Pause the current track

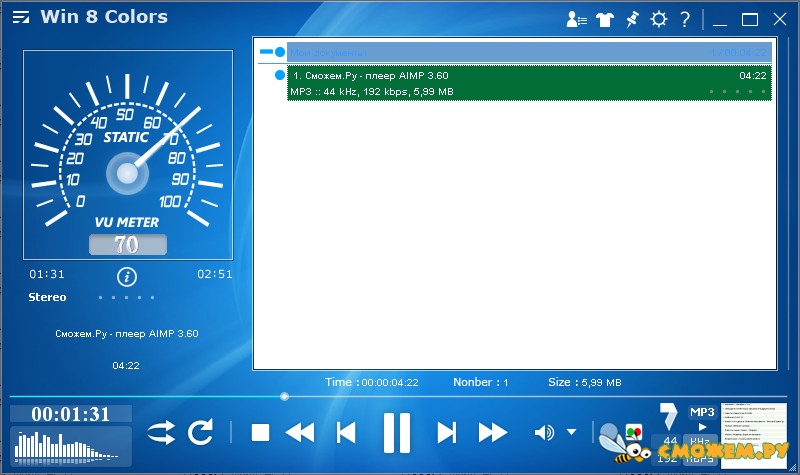point(397,433)
